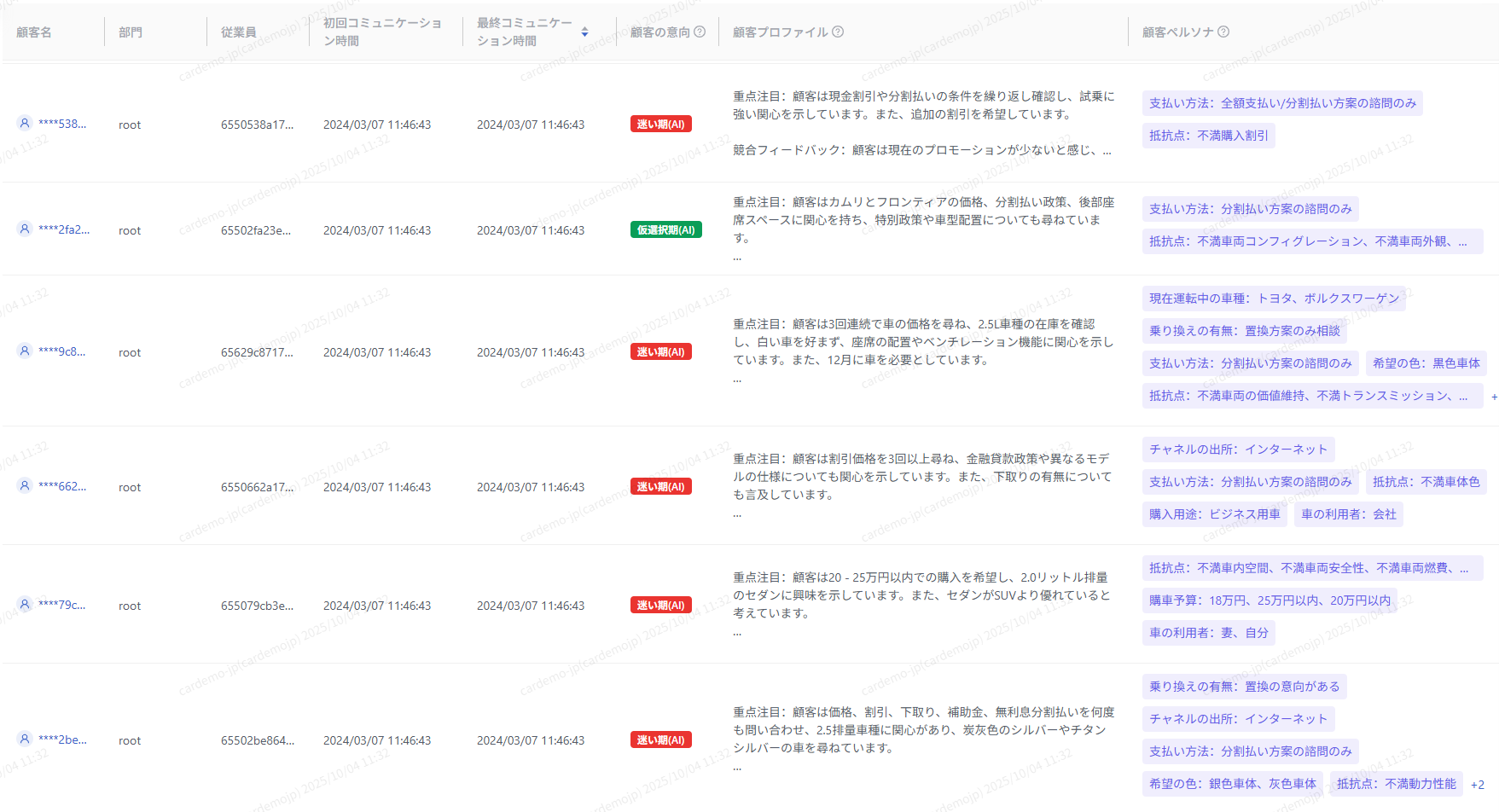The image size is (1499, 812).
Task: Click the help icon beside 顧客の意向 header
Action: 700,32
